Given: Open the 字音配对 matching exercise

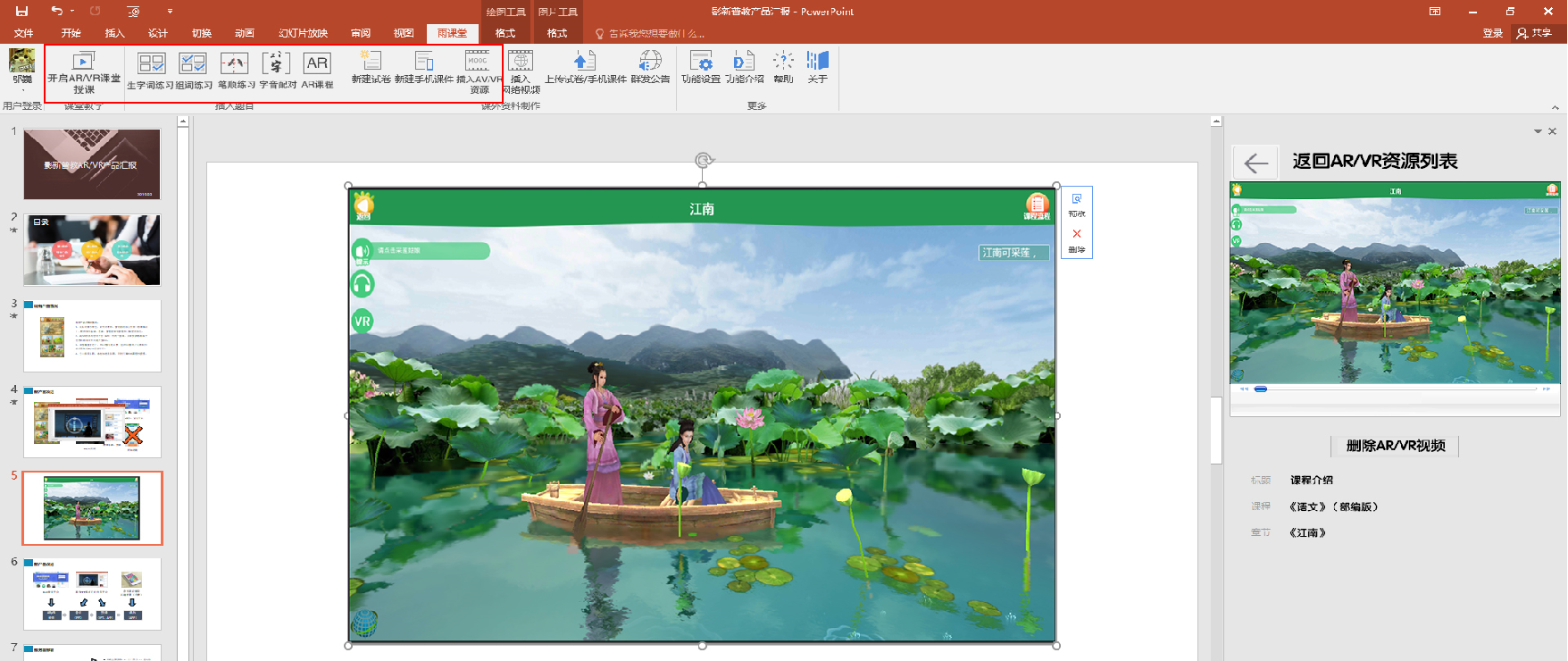Looking at the screenshot, I should click(277, 71).
